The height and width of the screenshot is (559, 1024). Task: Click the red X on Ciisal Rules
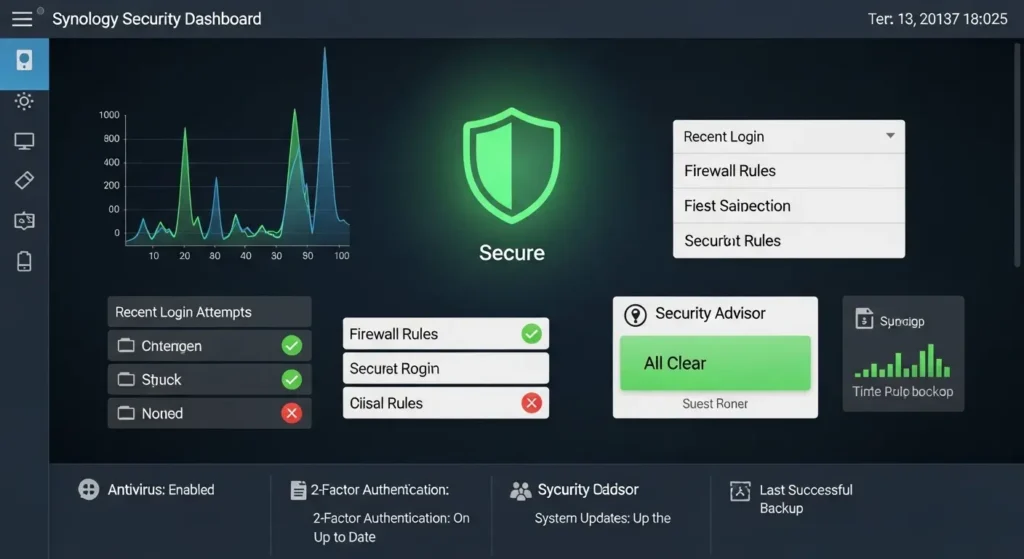click(x=532, y=403)
